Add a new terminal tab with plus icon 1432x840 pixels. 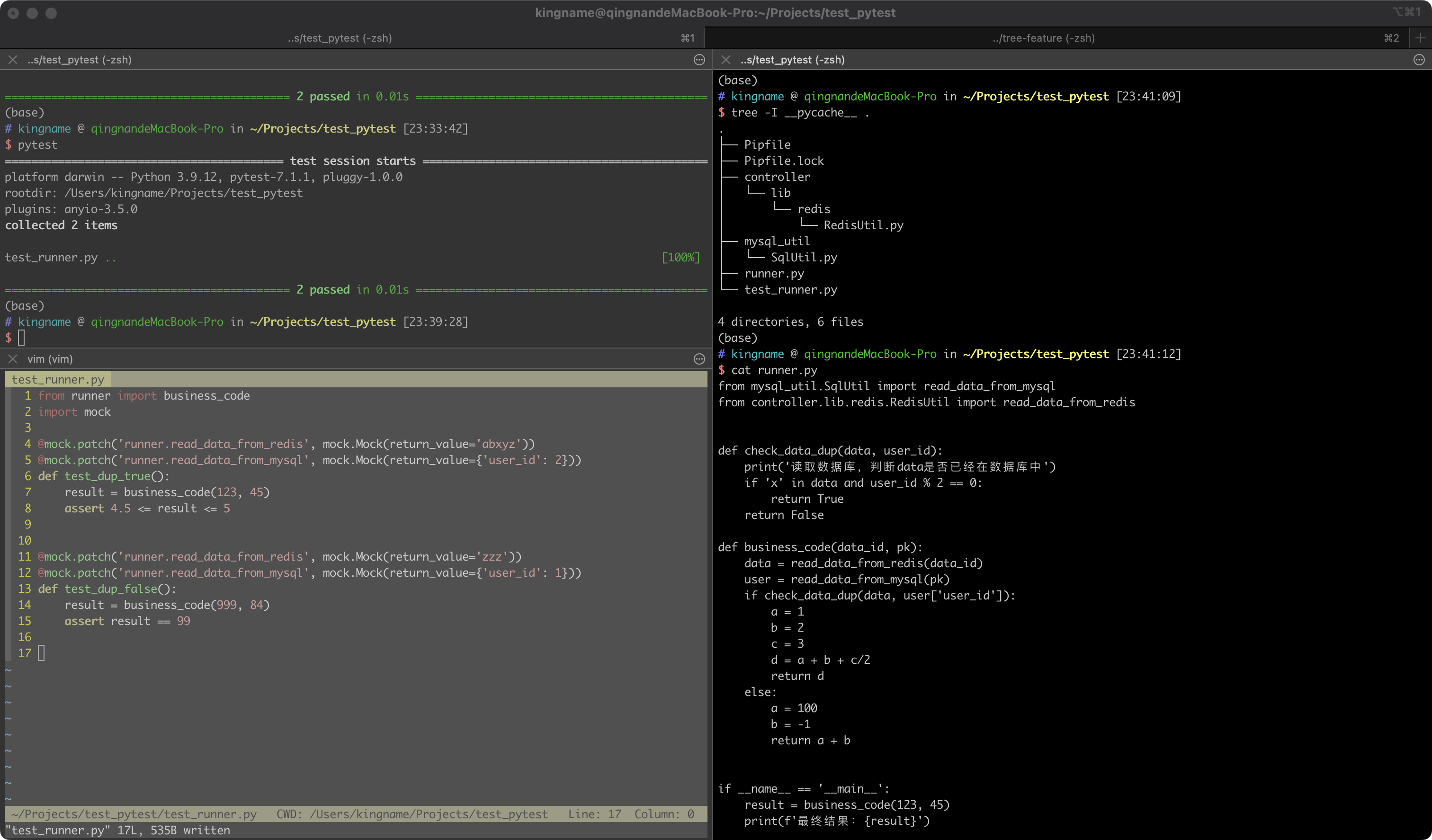pyautogui.click(x=1420, y=38)
